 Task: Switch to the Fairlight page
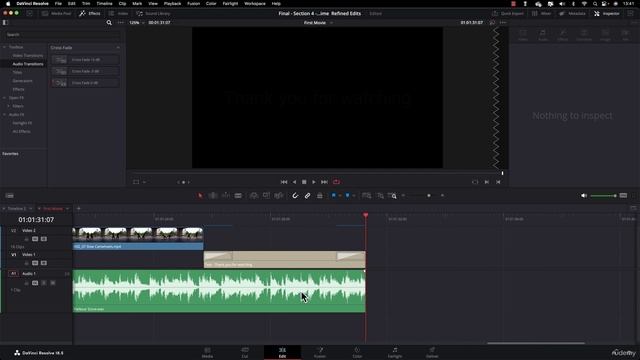coord(395,352)
